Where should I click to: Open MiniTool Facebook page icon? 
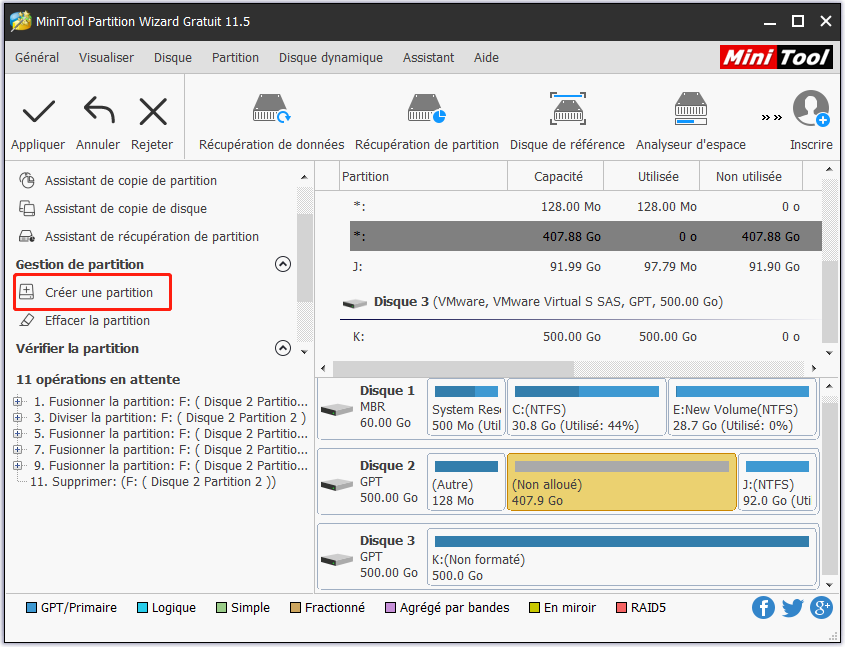point(763,608)
